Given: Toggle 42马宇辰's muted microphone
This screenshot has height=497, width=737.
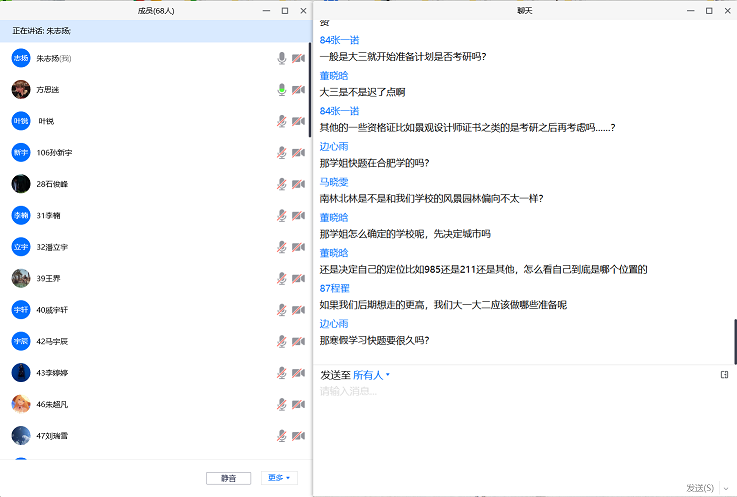Looking at the screenshot, I should (x=282, y=341).
